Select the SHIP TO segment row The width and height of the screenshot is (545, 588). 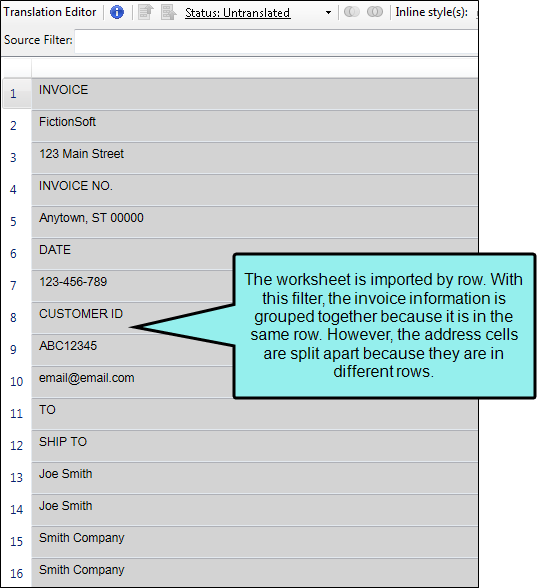click(254, 446)
